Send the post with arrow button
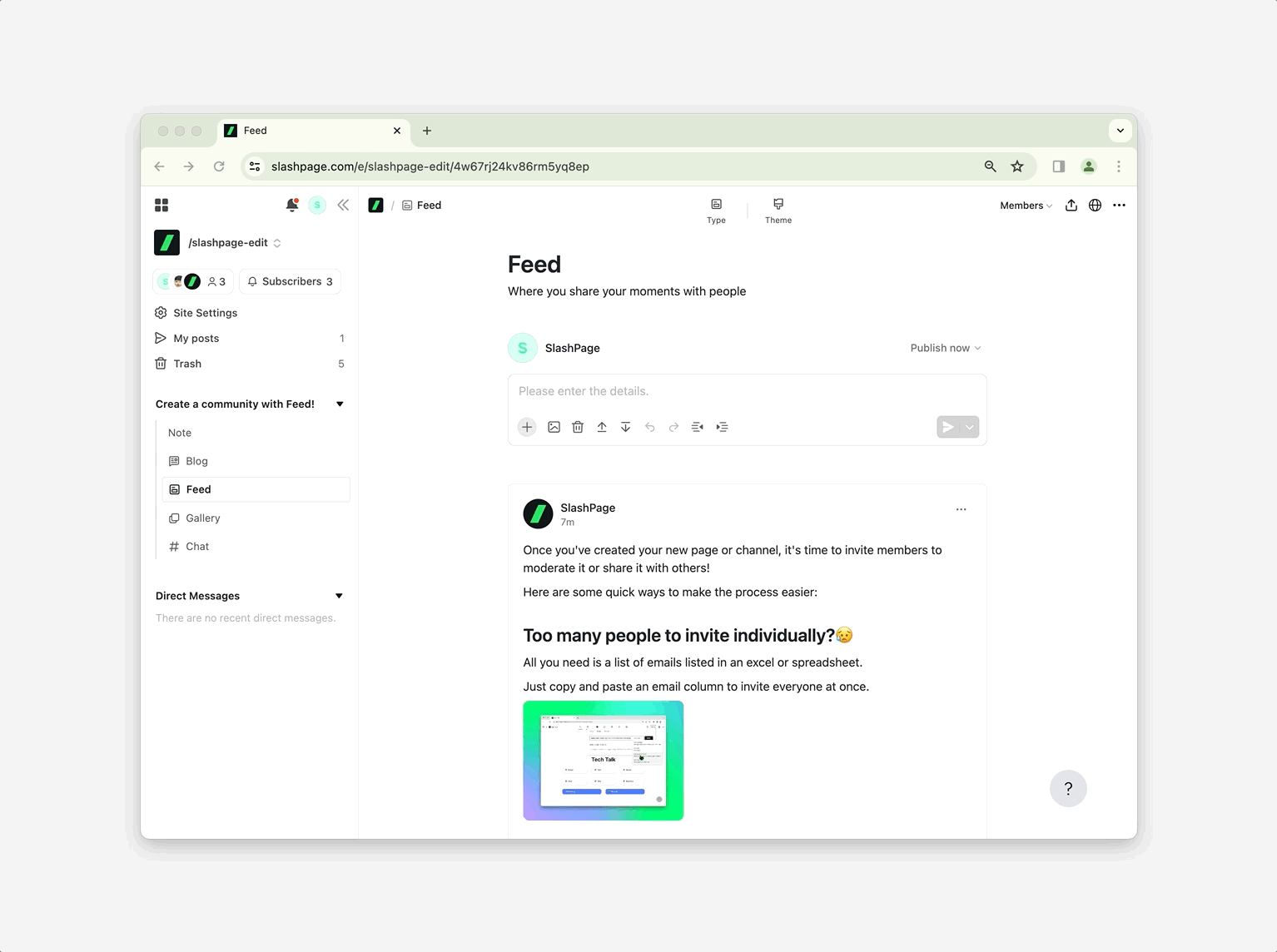This screenshot has height=952, width=1277. [x=948, y=427]
